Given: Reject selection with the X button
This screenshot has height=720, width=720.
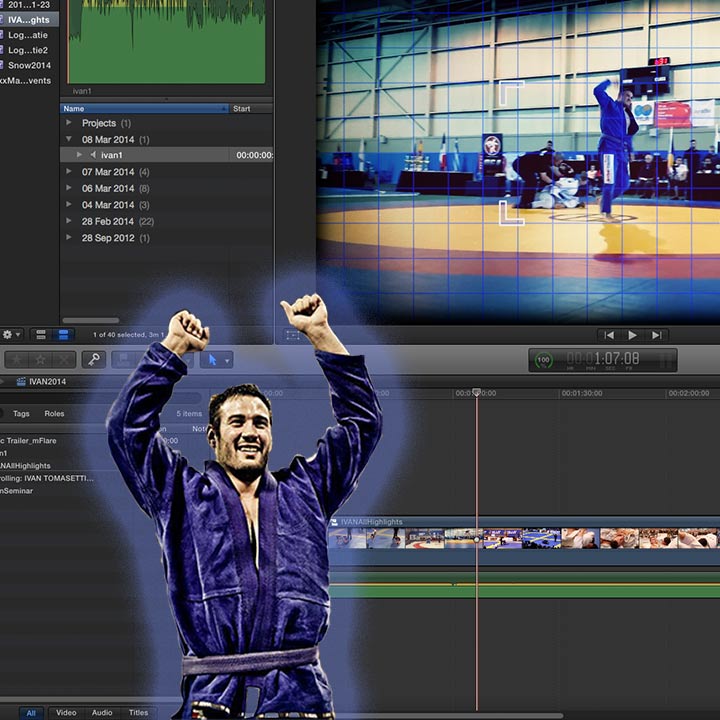Looking at the screenshot, I should [64, 360].
